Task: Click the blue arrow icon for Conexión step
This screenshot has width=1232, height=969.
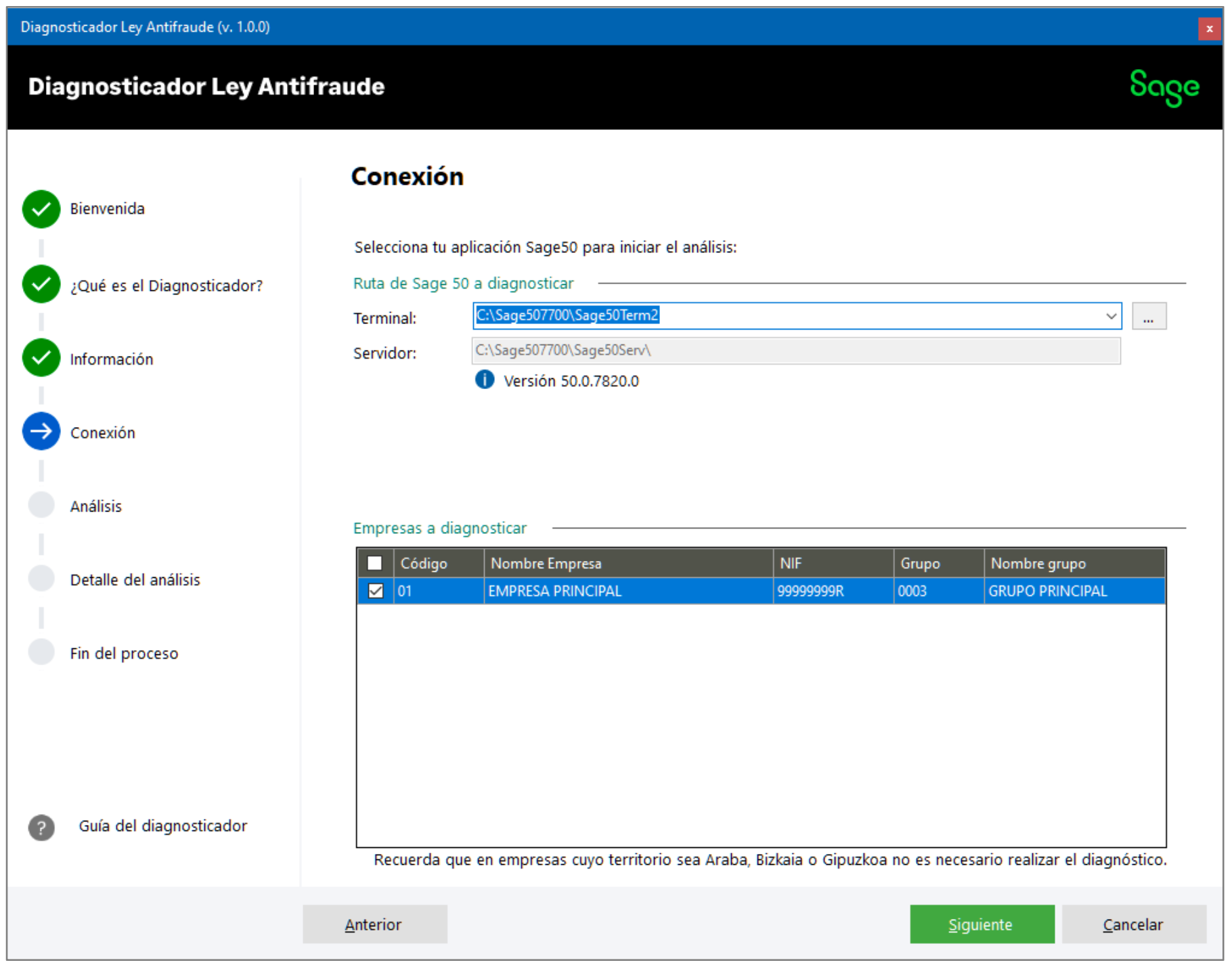Action: [x=41, y=432]
